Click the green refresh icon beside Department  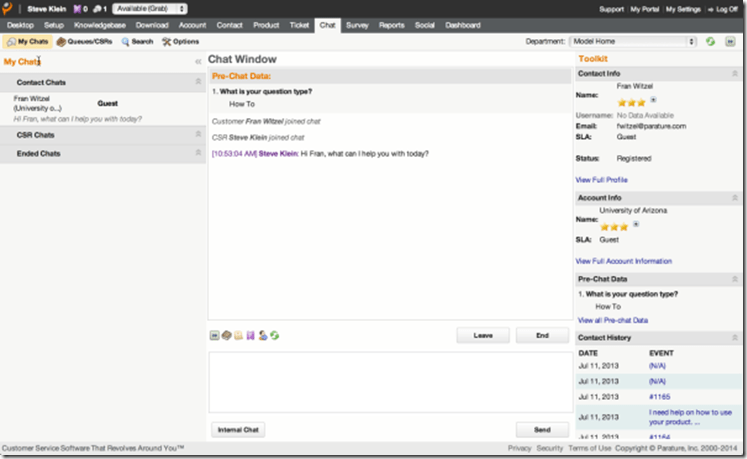709,42
